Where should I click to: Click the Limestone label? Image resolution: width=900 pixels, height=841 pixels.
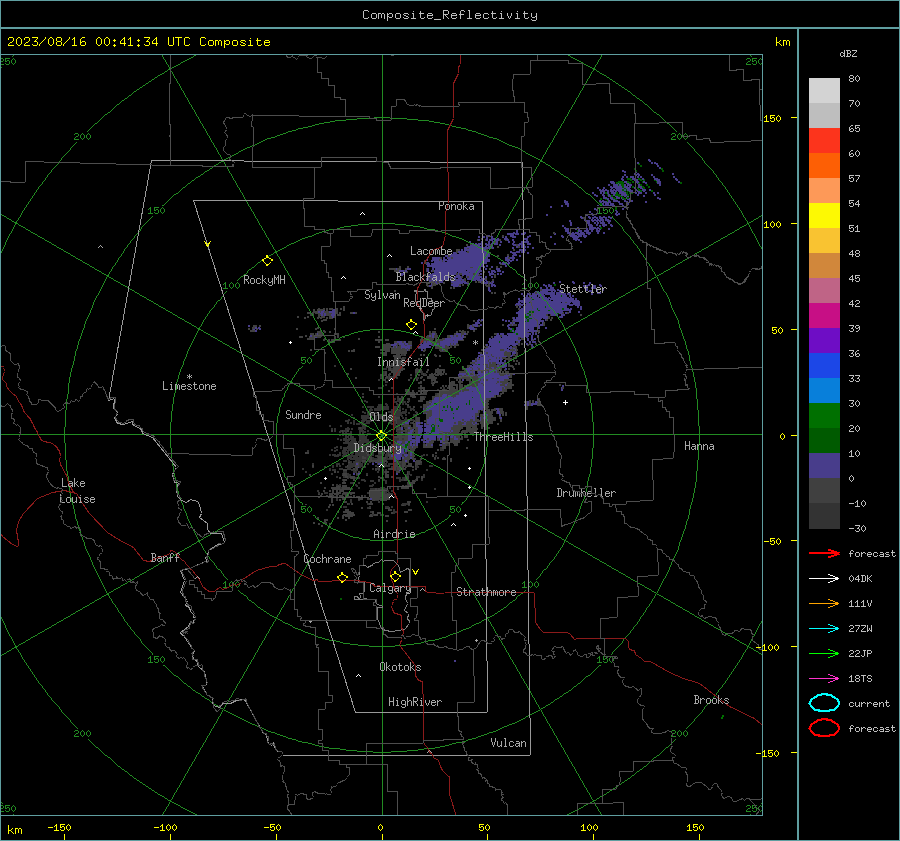189,386
